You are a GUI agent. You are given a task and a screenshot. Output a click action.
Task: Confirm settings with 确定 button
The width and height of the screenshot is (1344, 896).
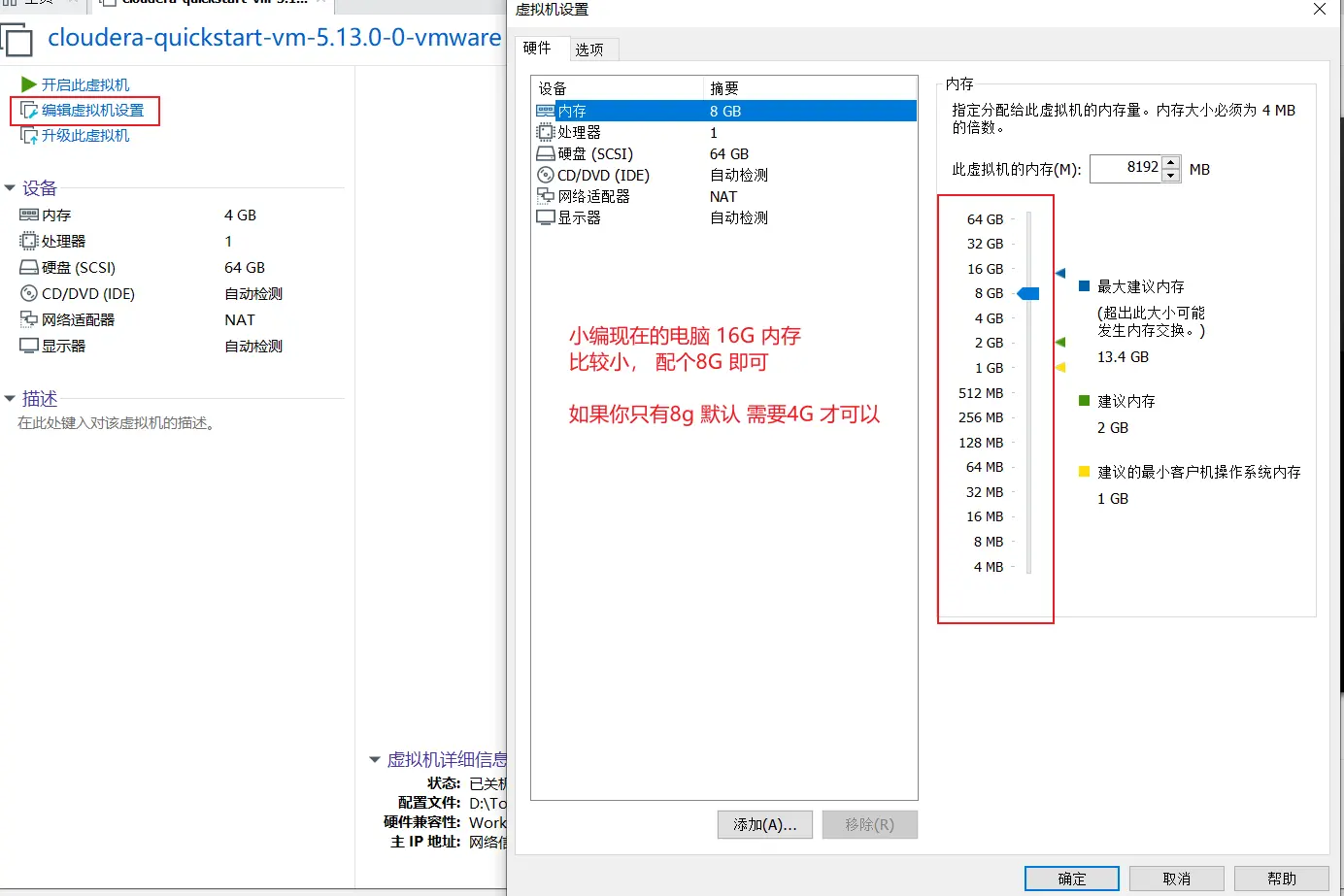tap(1072, 879)
